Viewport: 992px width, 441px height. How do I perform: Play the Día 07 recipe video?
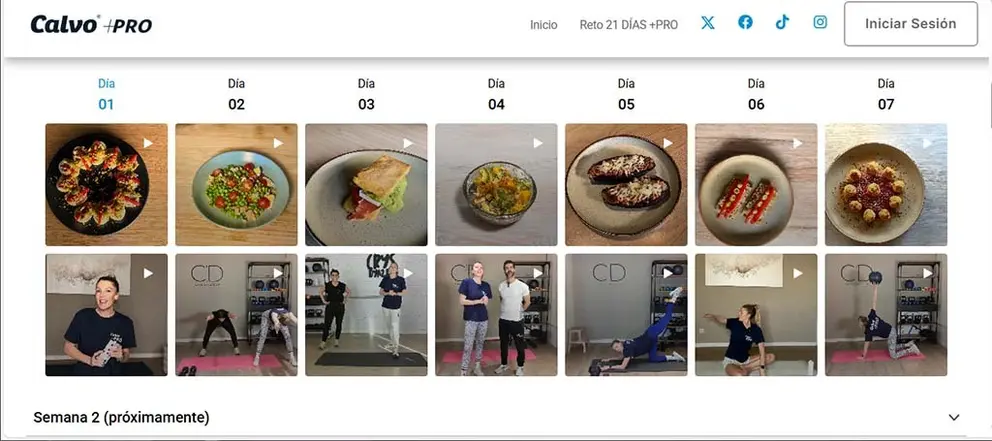[x=885, y=184]
